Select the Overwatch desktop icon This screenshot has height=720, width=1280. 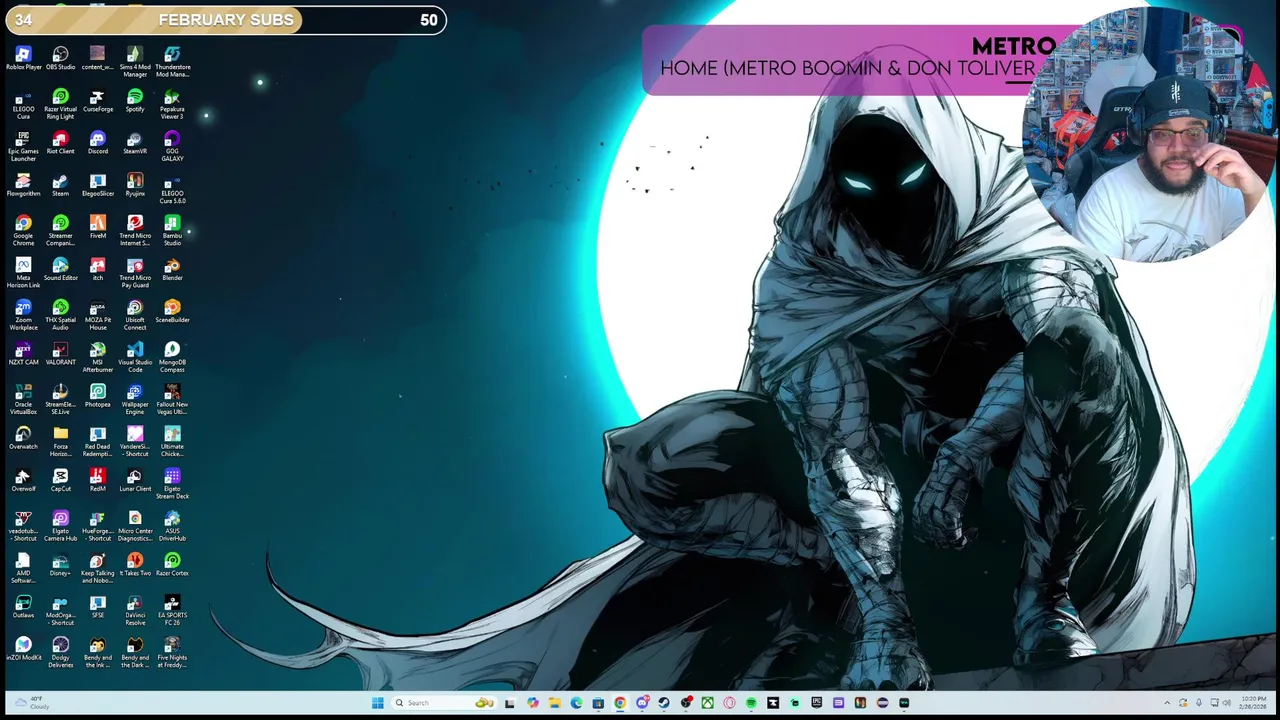tap(23, 438)
